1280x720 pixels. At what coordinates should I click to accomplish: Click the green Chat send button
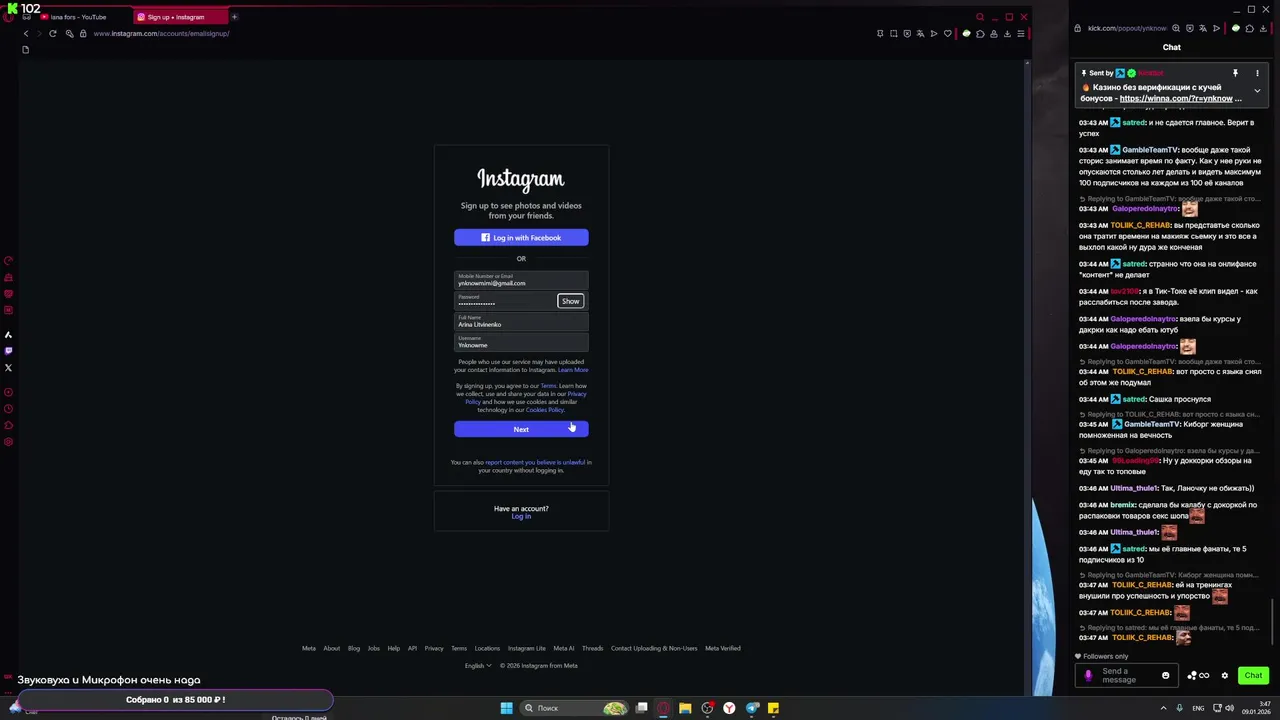[1253, 675]
